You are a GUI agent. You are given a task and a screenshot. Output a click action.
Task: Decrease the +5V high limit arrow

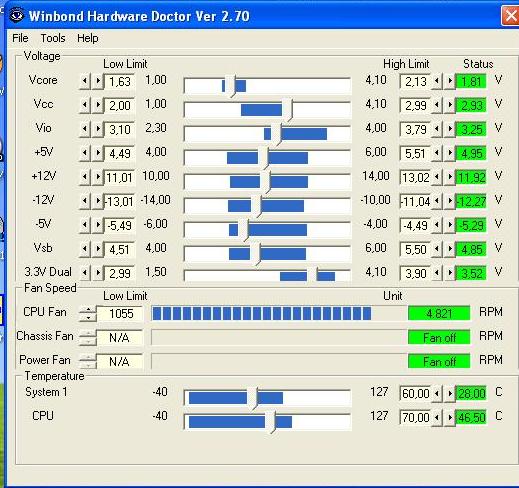[436, 153]
